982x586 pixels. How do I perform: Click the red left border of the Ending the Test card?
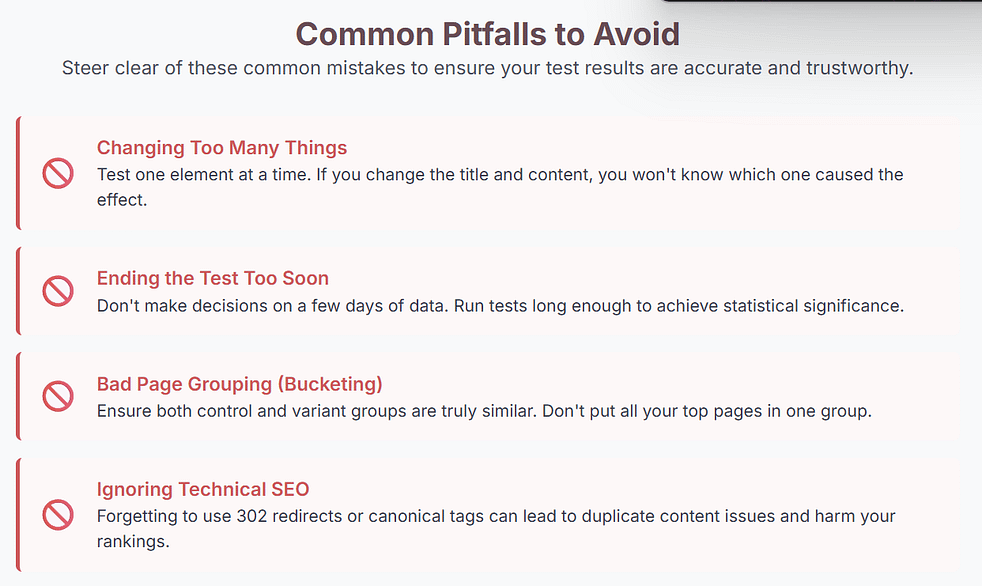click(x=18, y=291)
